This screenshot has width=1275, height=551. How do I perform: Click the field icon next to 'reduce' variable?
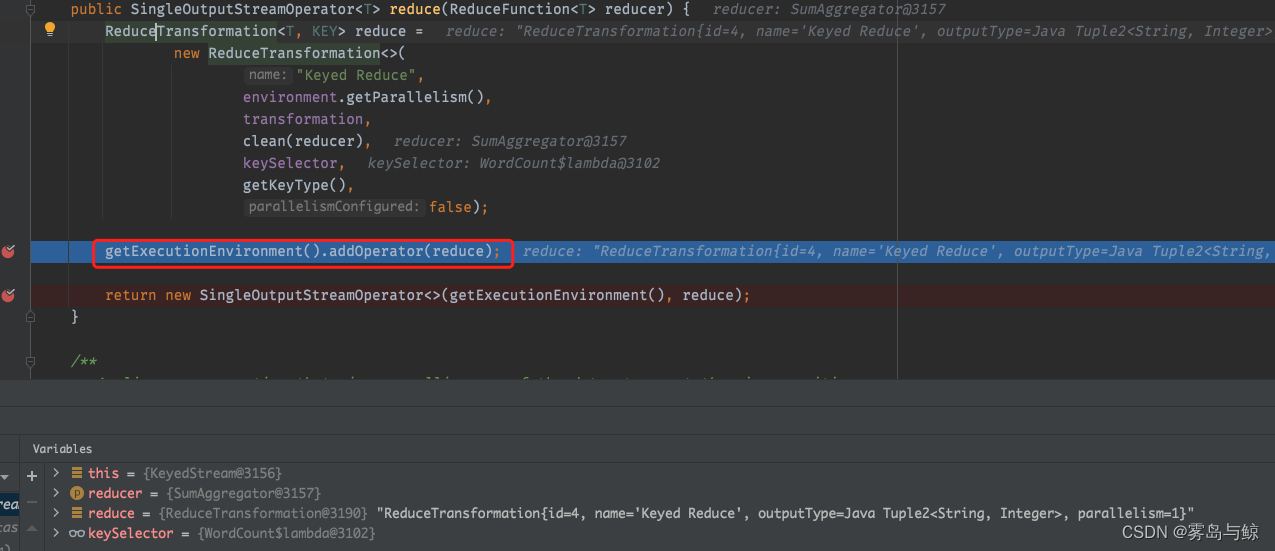(x=77, y=513)
